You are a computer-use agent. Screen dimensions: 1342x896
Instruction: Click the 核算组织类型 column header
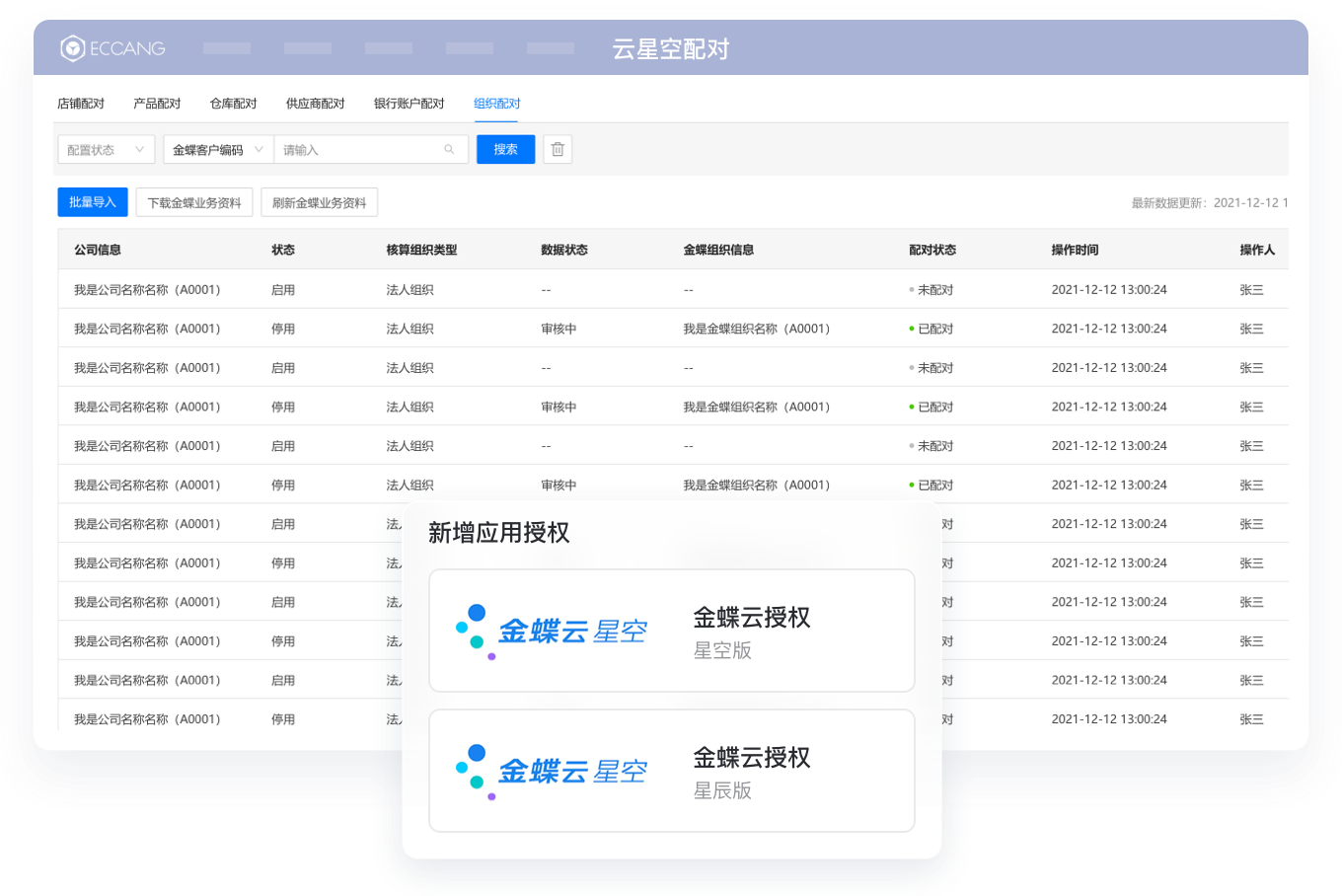[421, 250]
